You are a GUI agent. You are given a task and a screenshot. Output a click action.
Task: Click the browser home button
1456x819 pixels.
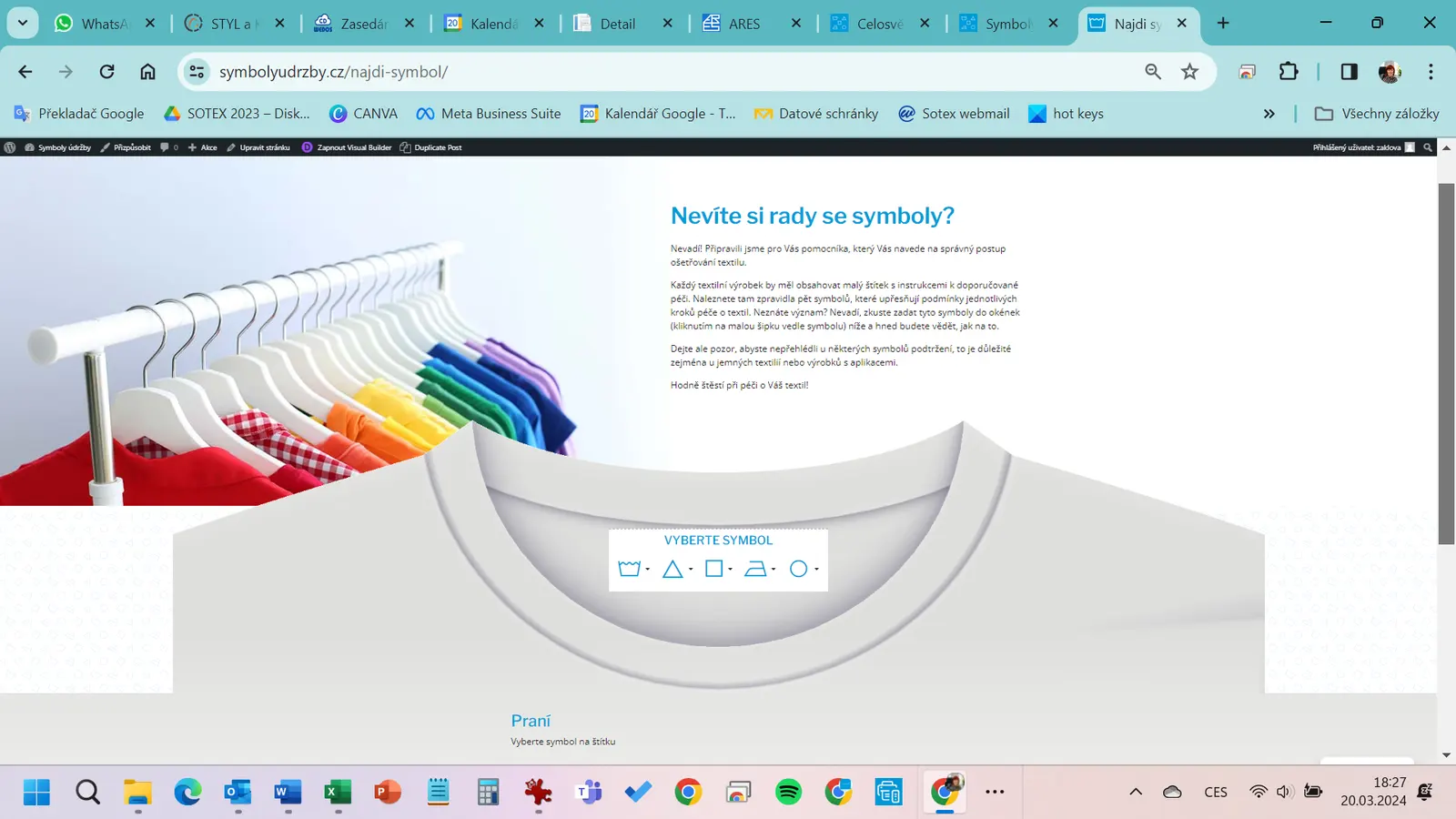click(x=147, y=72)
